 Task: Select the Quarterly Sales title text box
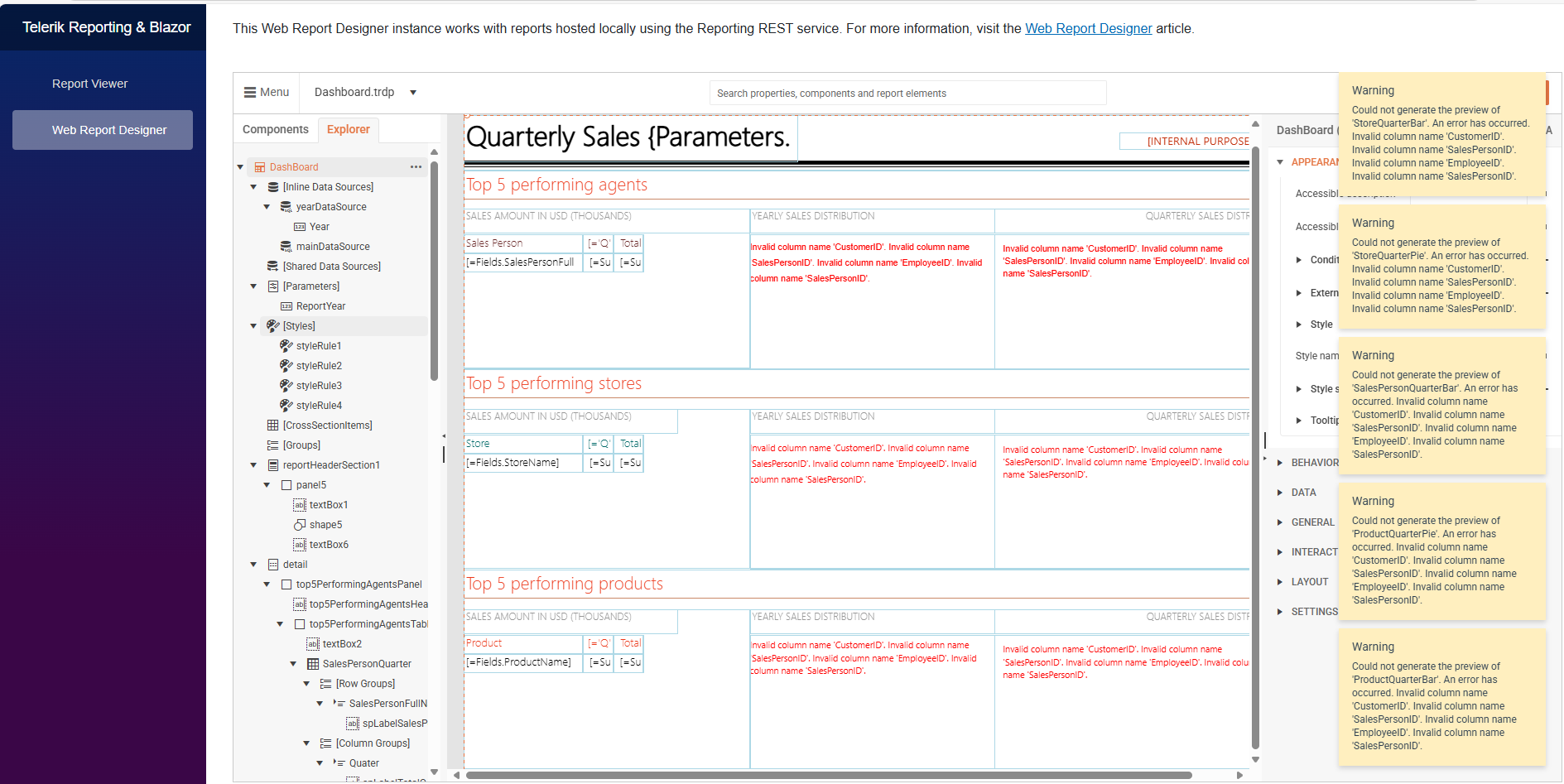pos(631,137)
